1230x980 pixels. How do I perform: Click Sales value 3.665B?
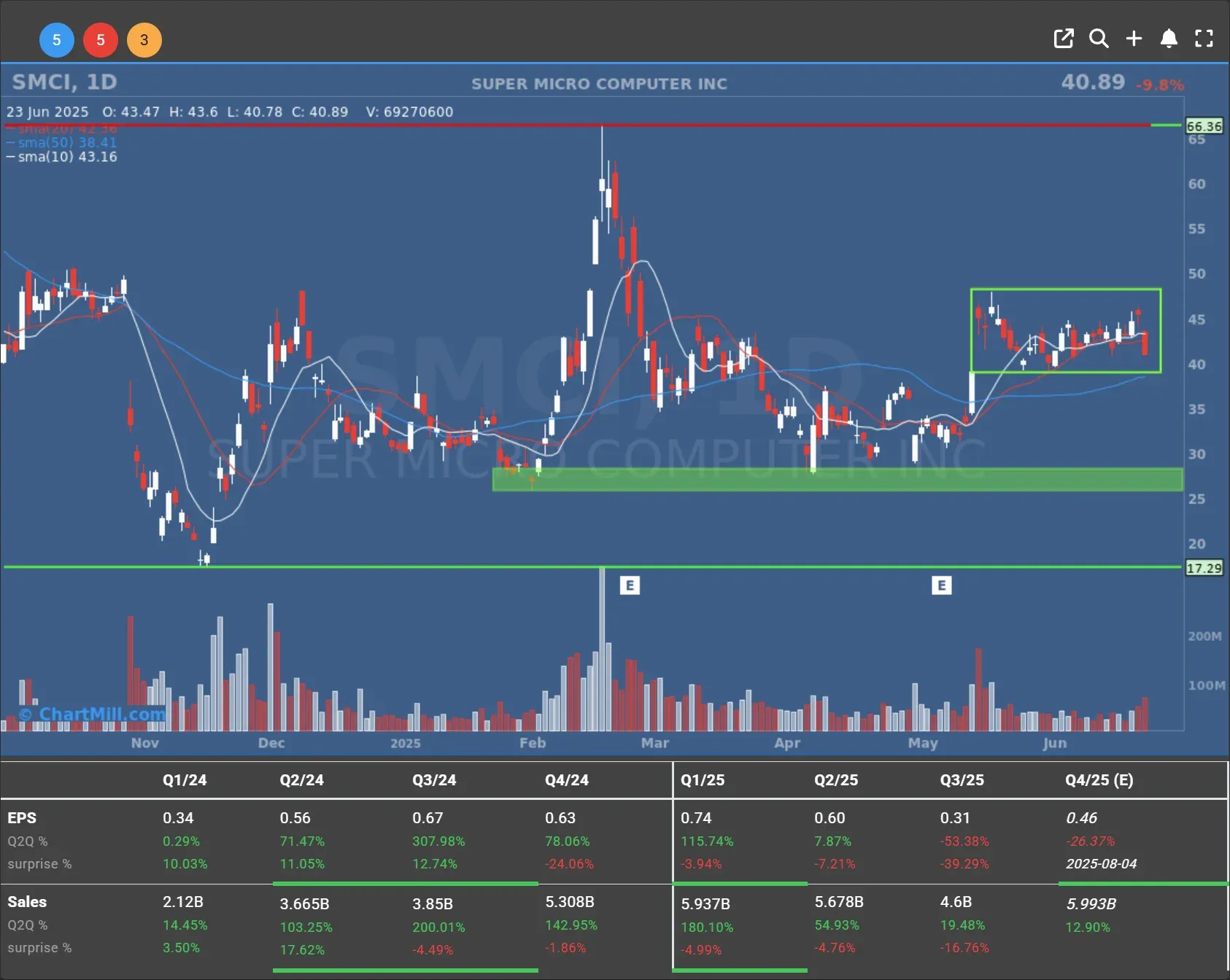coord(304,903)
